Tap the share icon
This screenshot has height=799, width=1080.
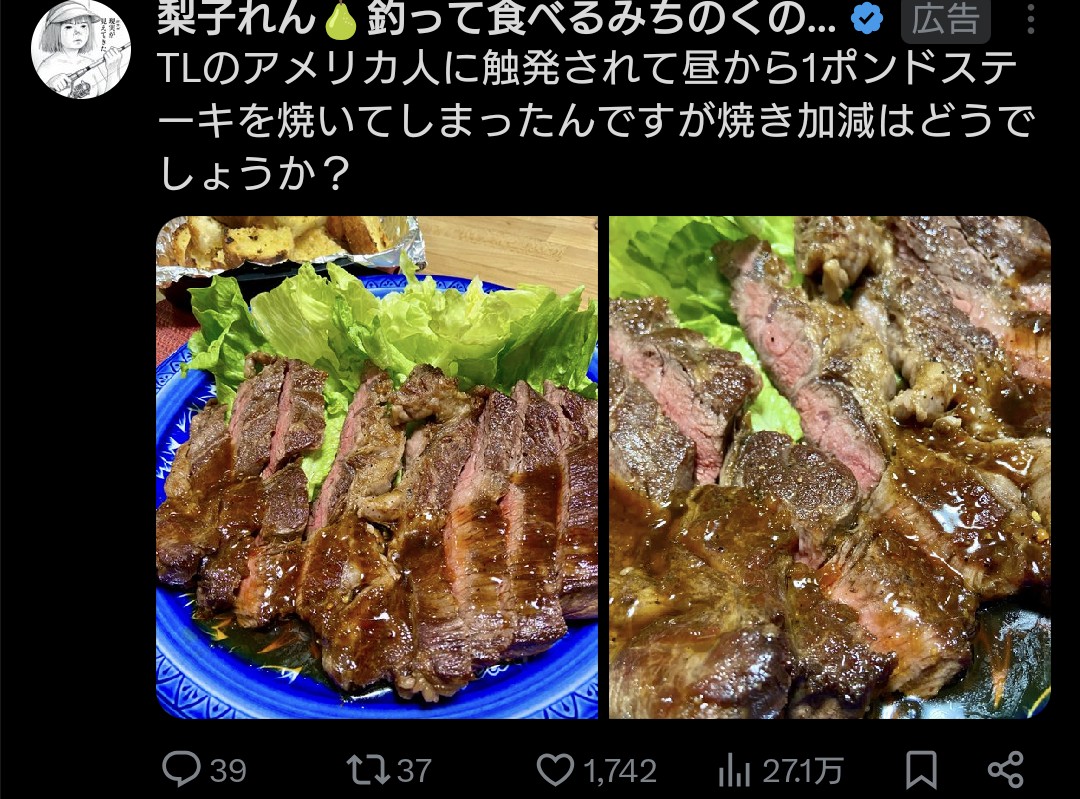click(1006, 769)
